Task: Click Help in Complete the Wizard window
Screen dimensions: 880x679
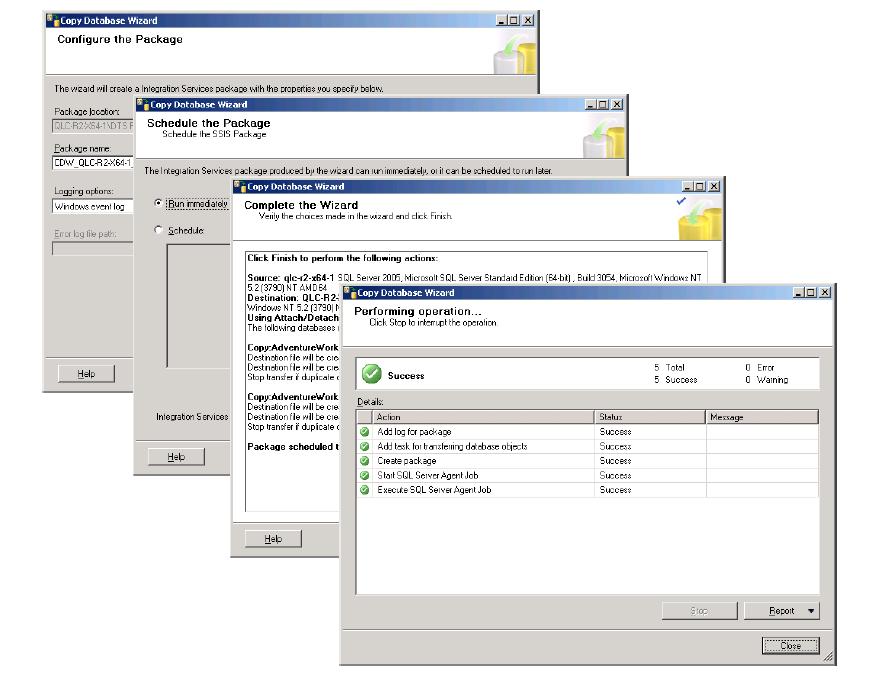Action: coord(272,539)
